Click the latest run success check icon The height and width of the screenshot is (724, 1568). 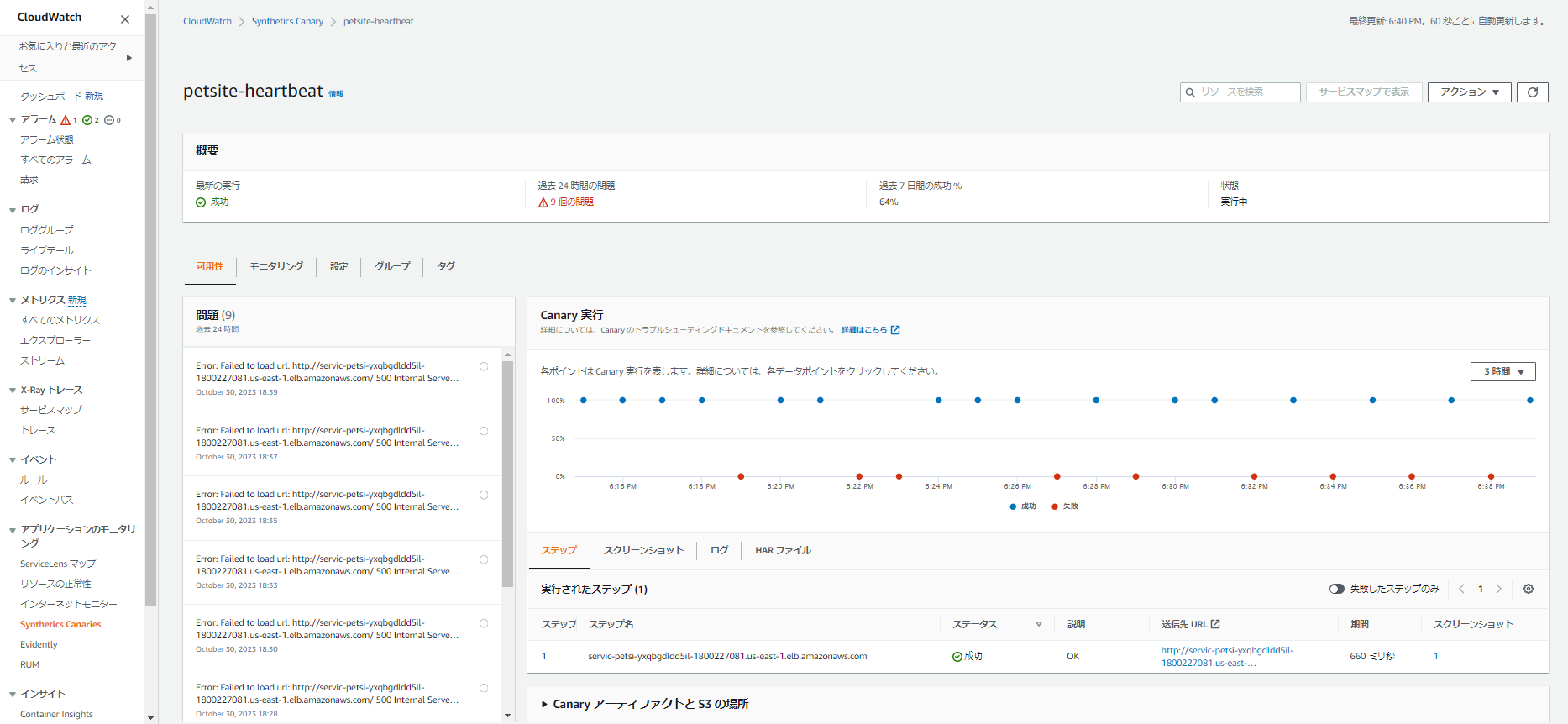(201, 202)
